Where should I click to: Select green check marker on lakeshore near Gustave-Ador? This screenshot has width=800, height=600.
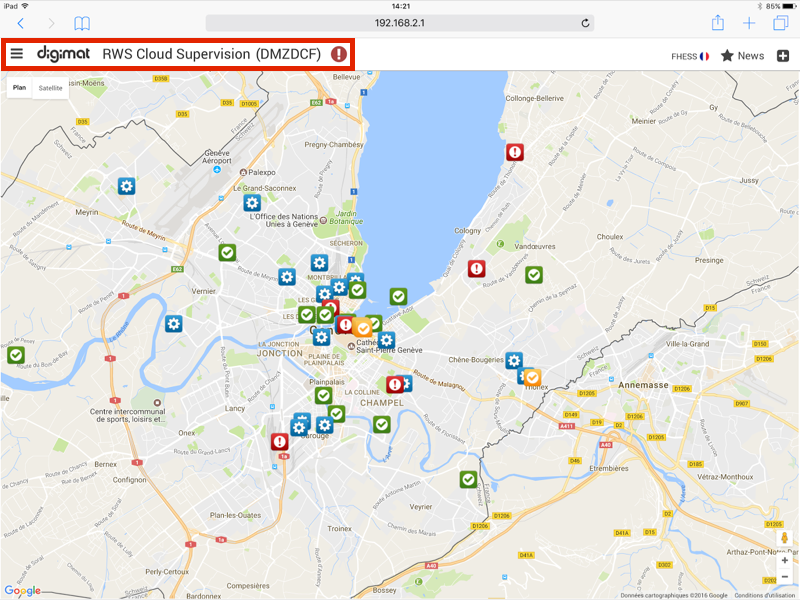pos(398,296)
